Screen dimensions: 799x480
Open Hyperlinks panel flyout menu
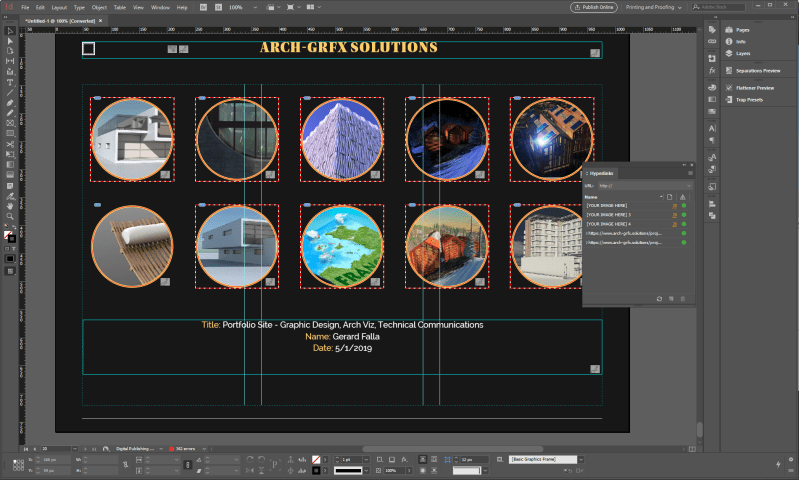(690, 173)
